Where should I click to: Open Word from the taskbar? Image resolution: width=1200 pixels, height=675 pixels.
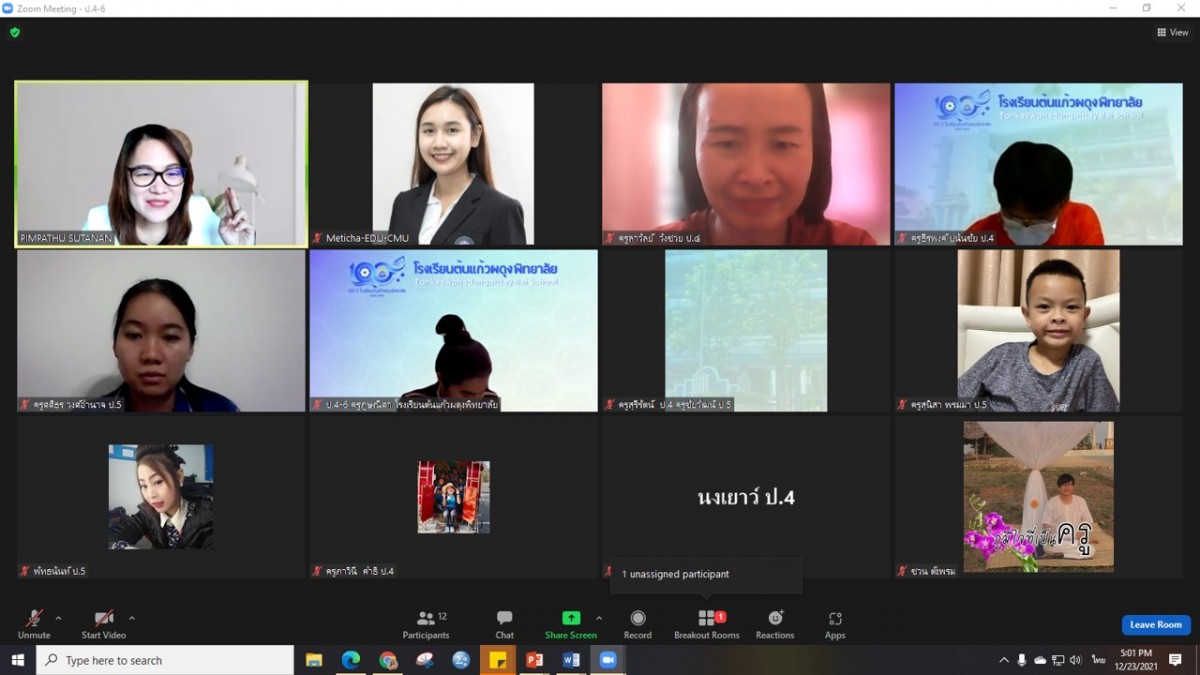tap(571, 660)
